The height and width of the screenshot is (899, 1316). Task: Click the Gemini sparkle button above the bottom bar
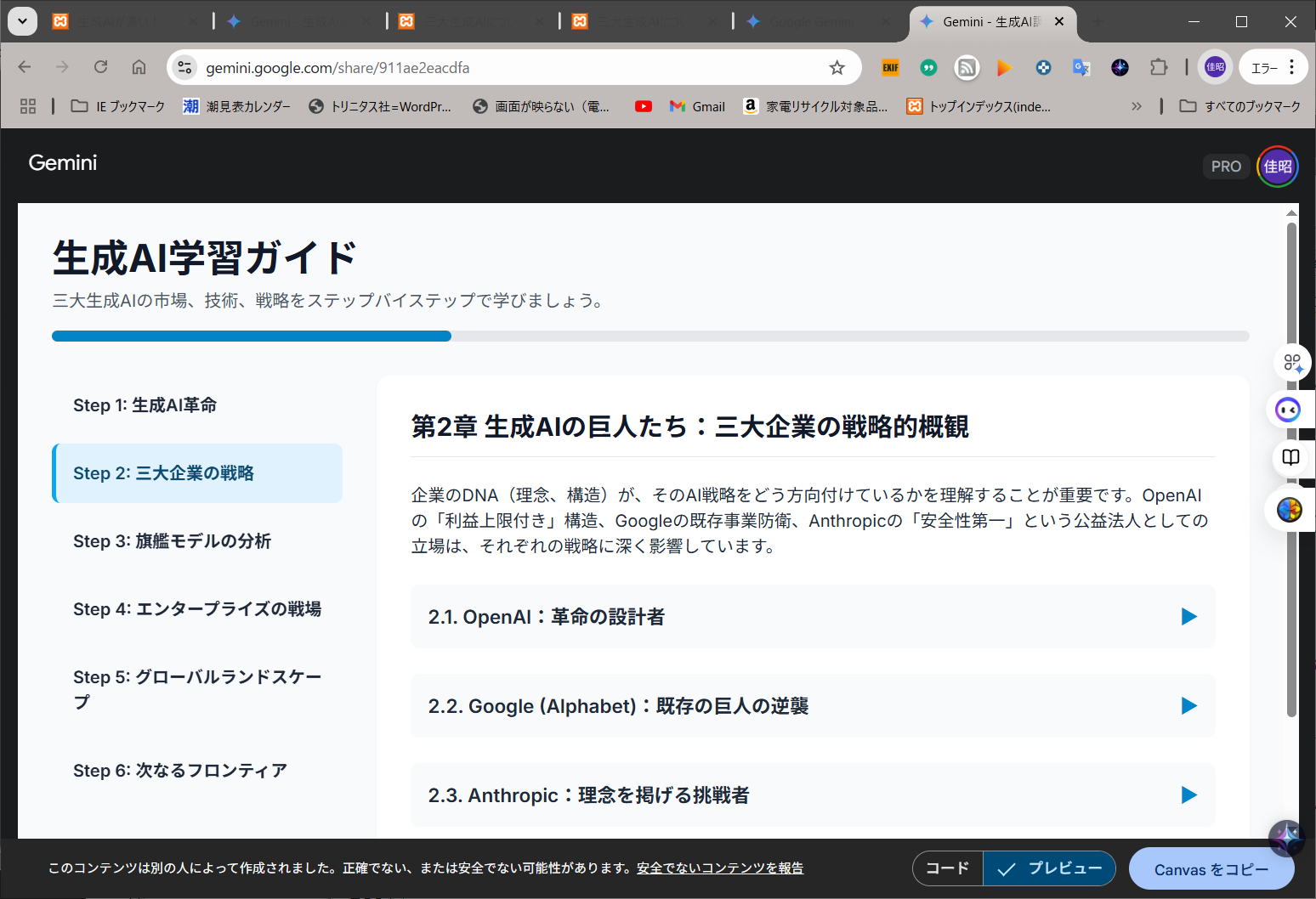(x=1286, y=839)
